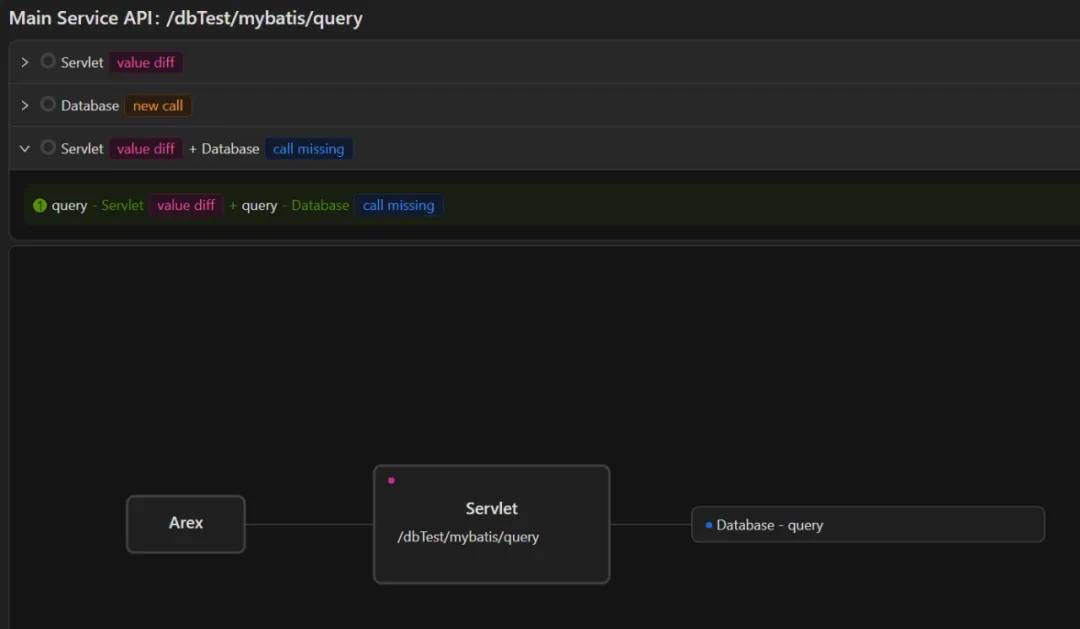
Task: Select the Arex node in the diagram
Action: pos(186,524)
